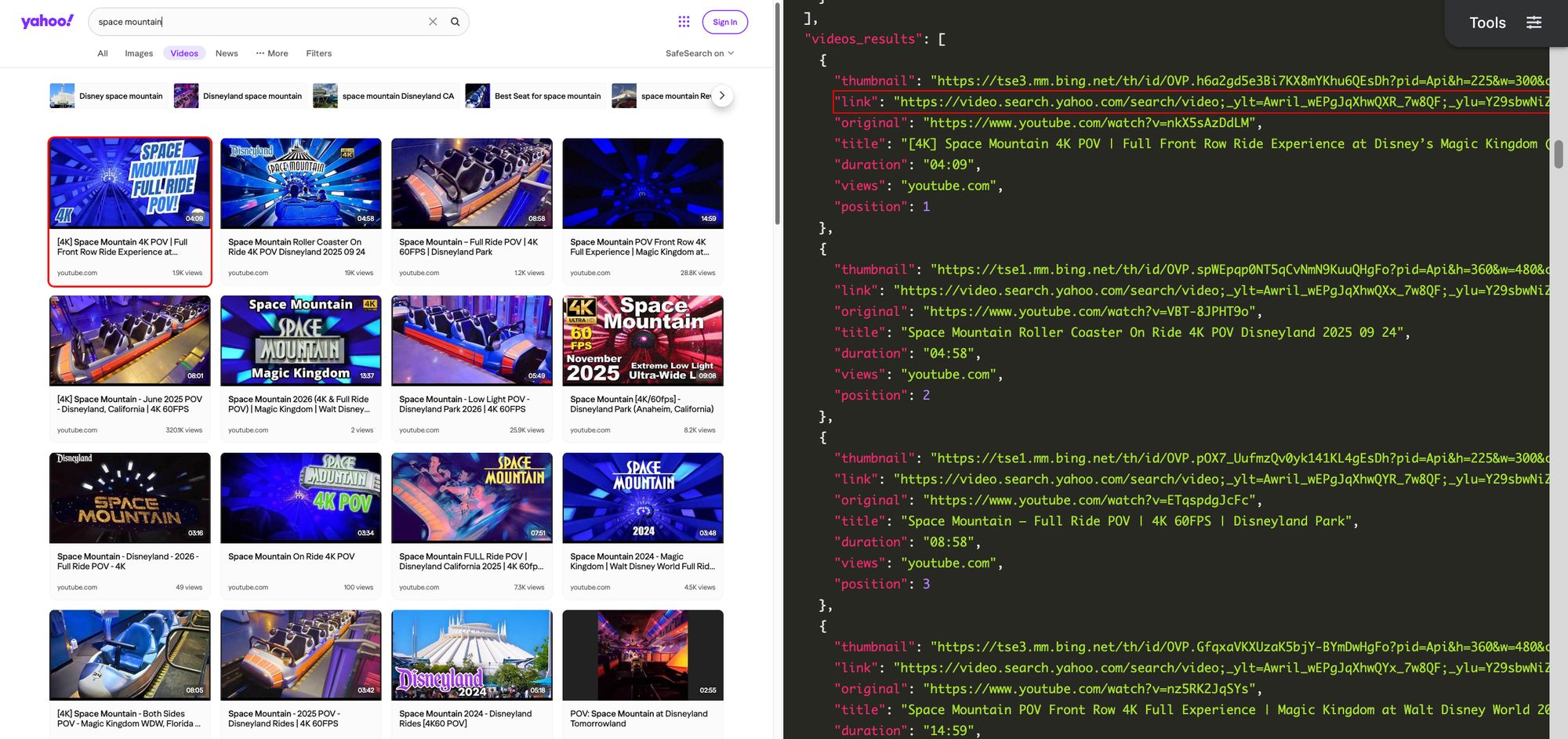Viewport: 1568px width, 739px height.
Task: Expand the SafeSearch on dropdown
Action: [699, 53]
